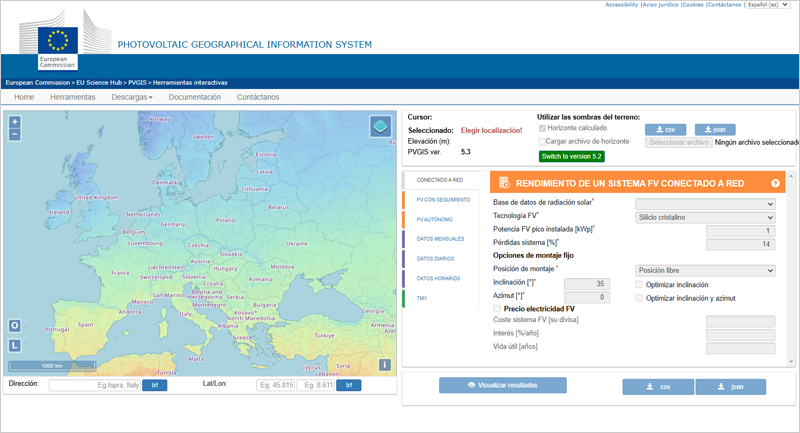Click Pérdidas sistema field
This screenshot has height=433, width=800.
740,244
